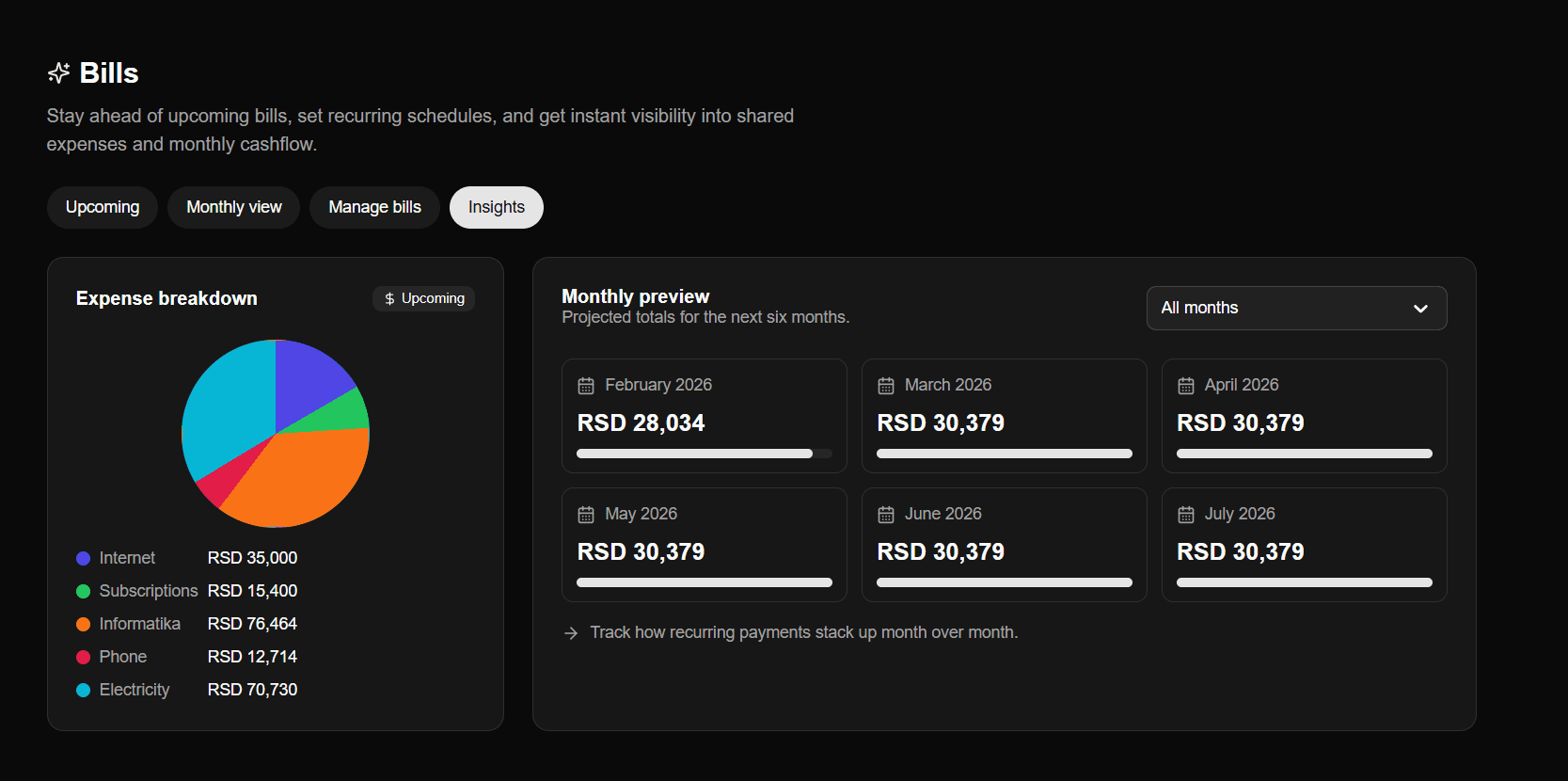The width and height of the screenshot is (1568, 781).
Task: Click the May 2026 calendar icon
Action: coord(586,515)
